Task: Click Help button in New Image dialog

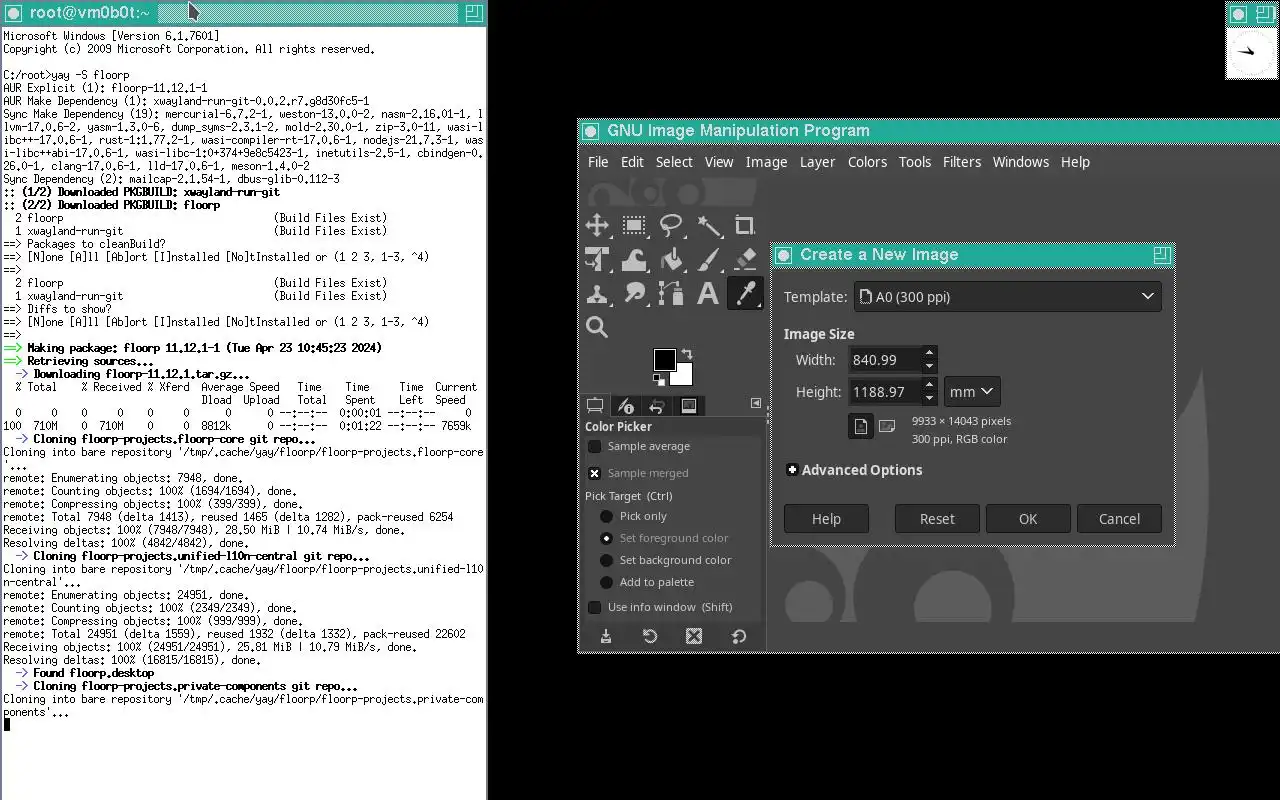Action: [x=826, y=519]
